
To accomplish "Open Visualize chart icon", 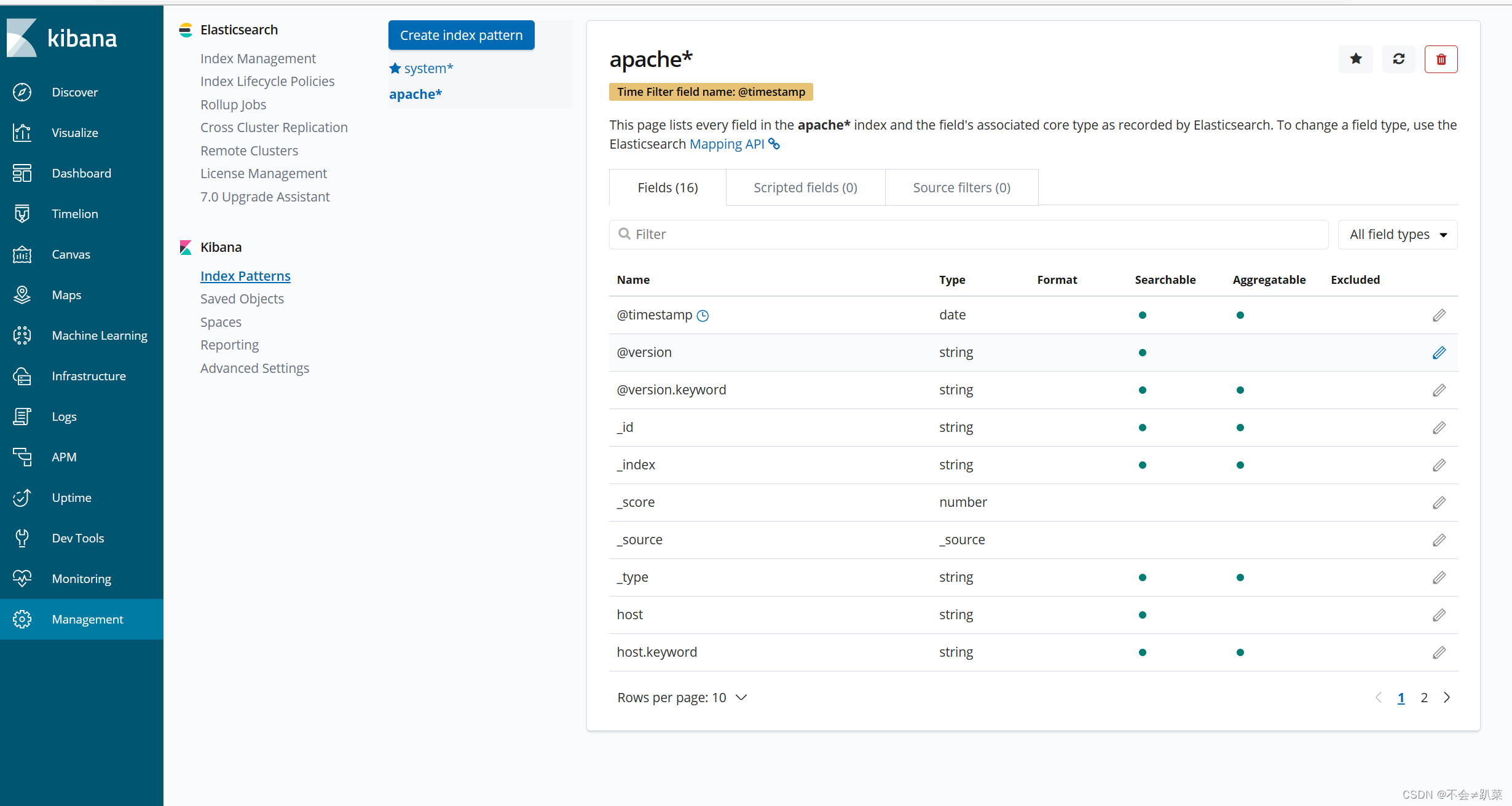I will [x=22, y=133].
